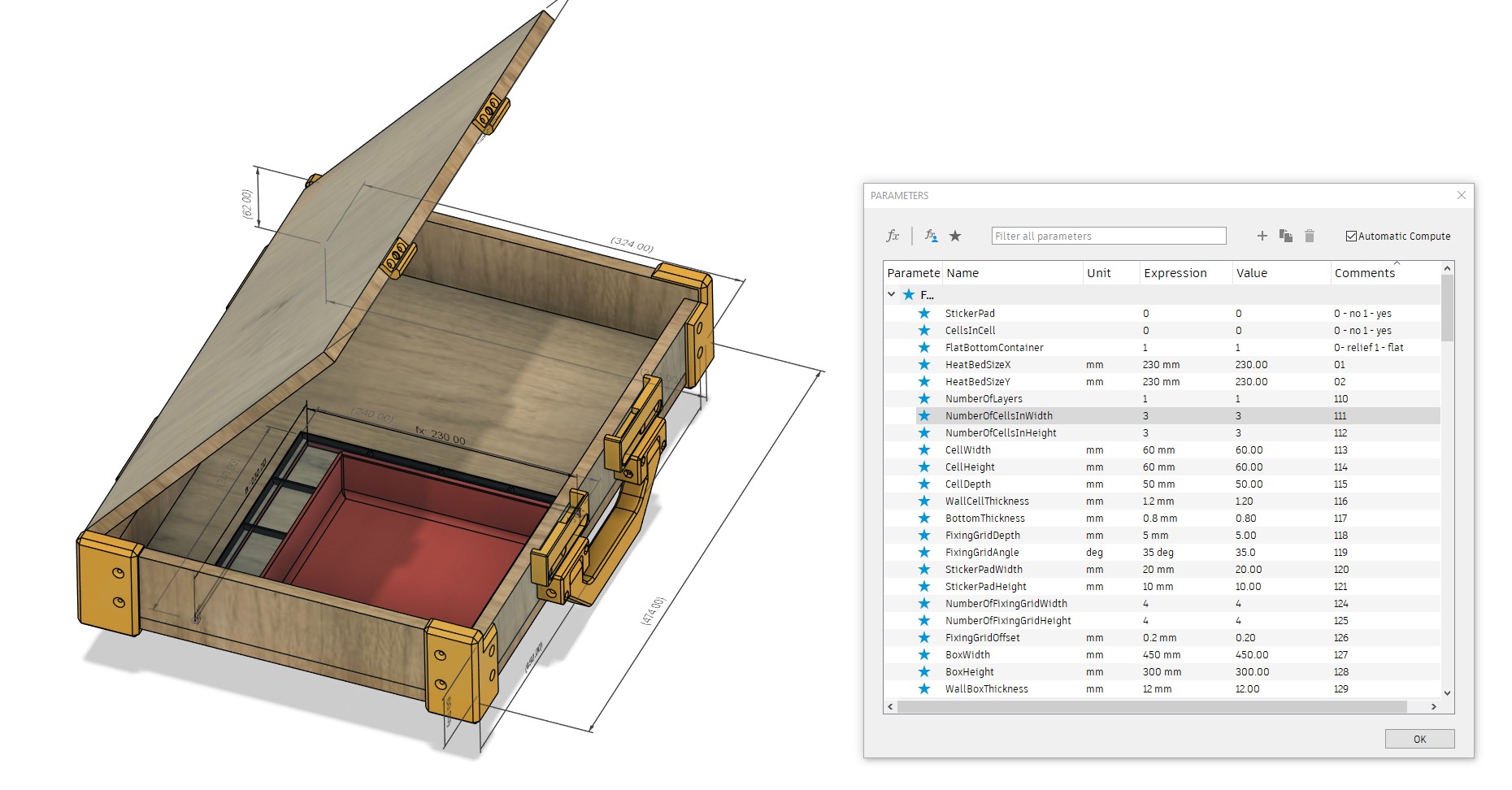Add a new parameter with the plus icon
The height and width of the screenshot is (790, 1512).
pyautogui.click(x=1262, y=236)
